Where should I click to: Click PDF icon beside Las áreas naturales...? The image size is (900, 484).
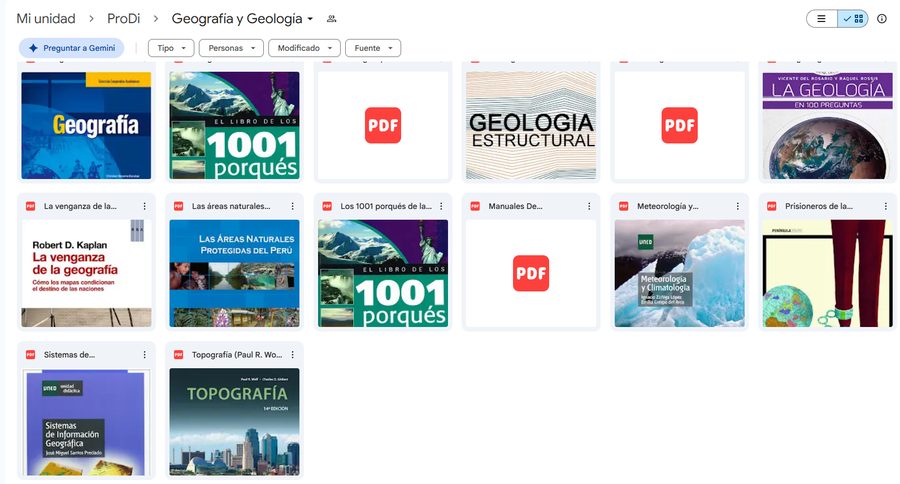pos(179,206)
